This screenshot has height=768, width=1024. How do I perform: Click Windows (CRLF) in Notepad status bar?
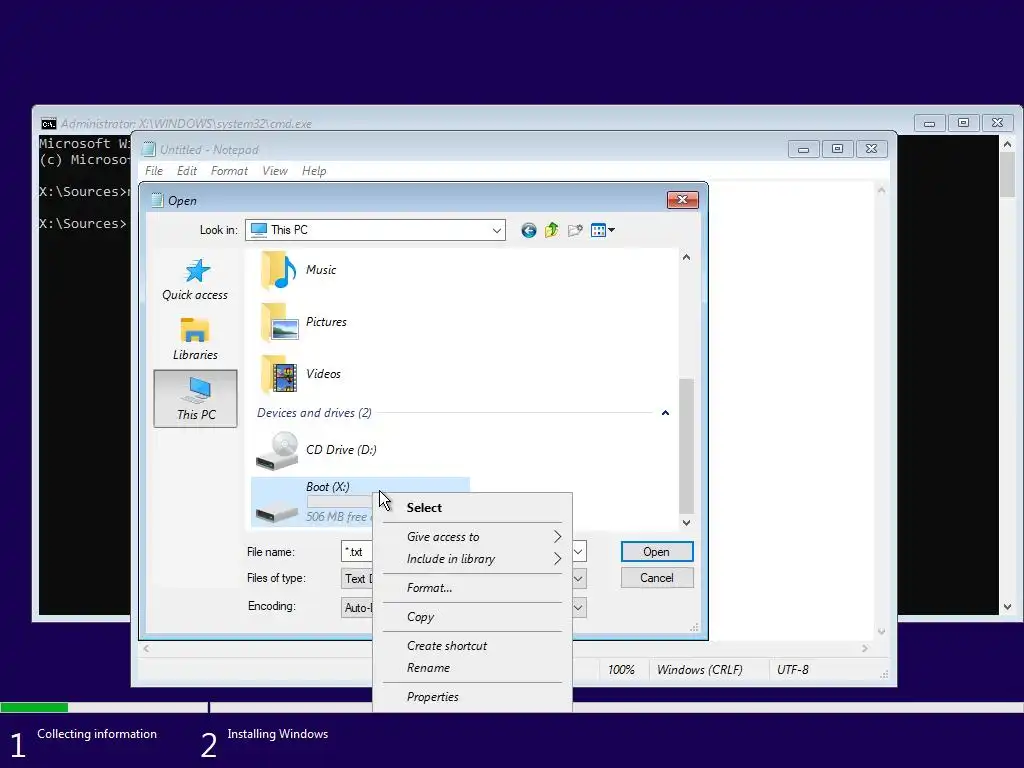pyautogui.click(x=699, y=670)
